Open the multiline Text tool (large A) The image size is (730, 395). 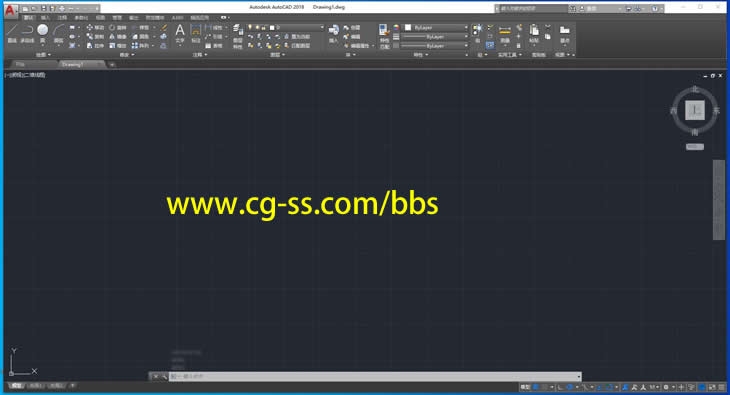180,34
